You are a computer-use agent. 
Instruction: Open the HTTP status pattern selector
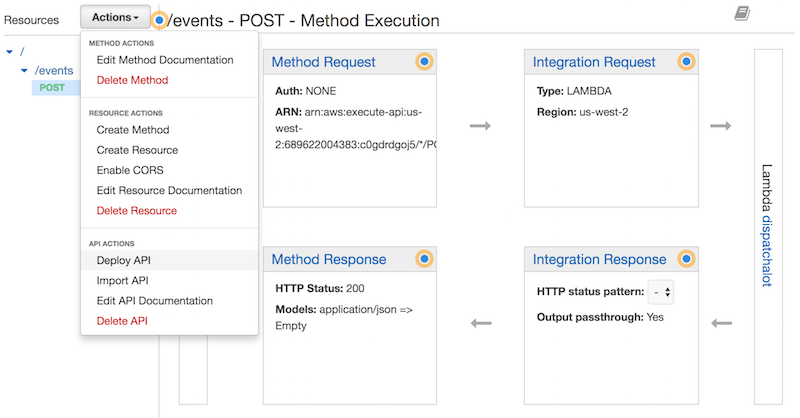coord(660,293)
